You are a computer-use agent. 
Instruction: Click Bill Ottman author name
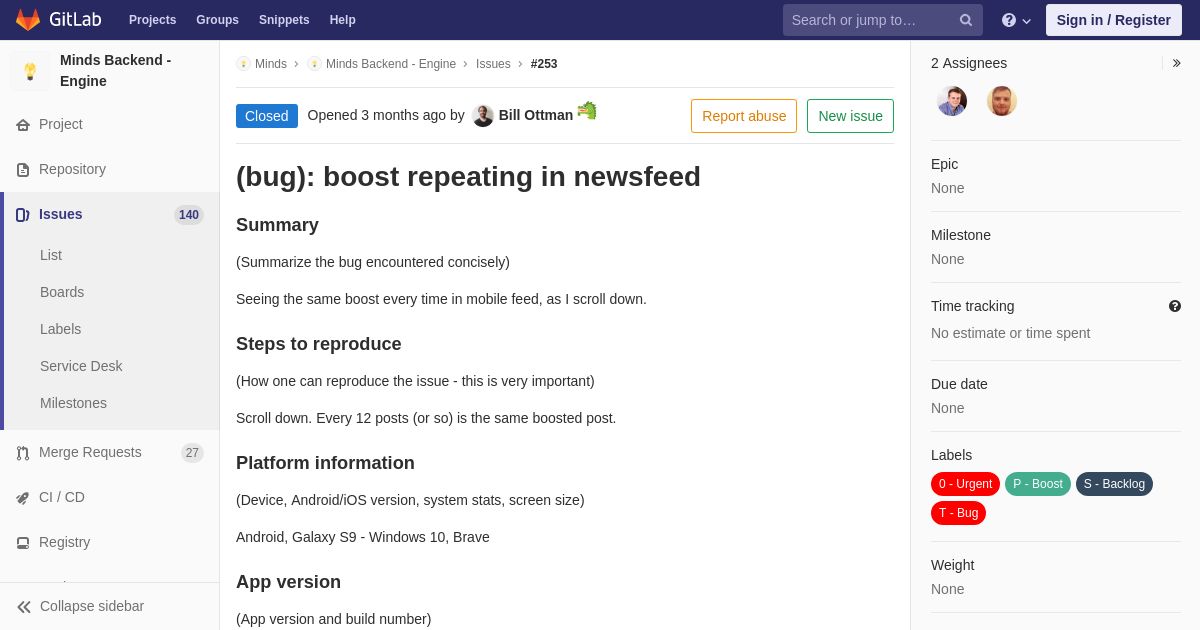coord(536,116)
